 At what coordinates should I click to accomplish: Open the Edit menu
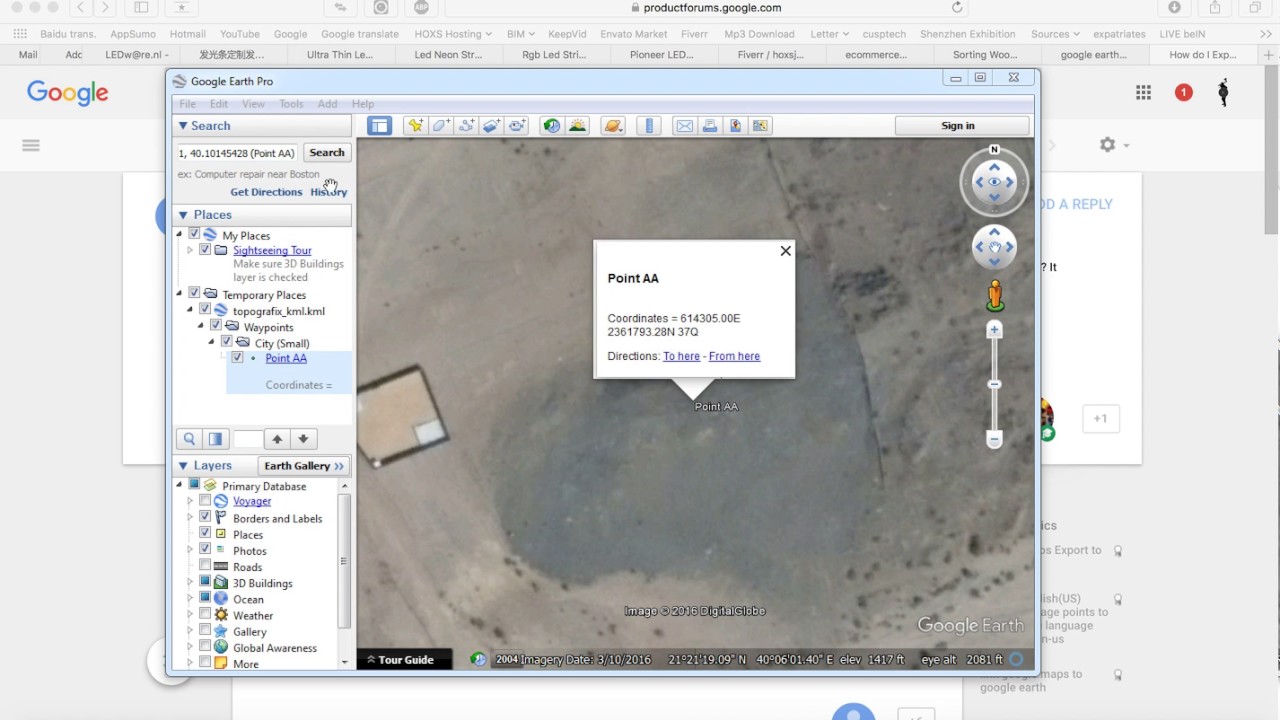tap(219, 104)
